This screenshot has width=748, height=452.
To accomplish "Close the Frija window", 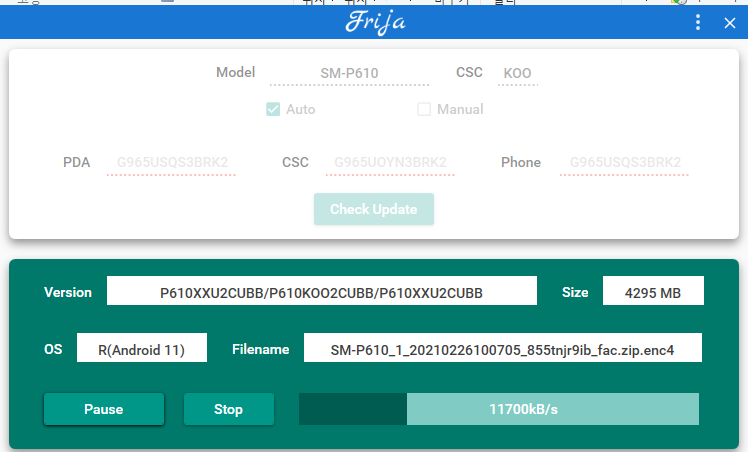I will 730,23.
